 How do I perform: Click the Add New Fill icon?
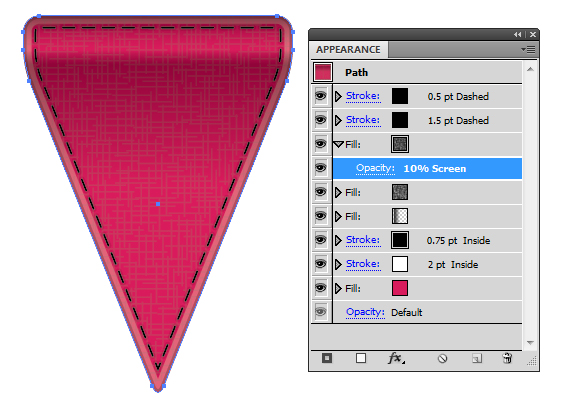coord(361,358)
